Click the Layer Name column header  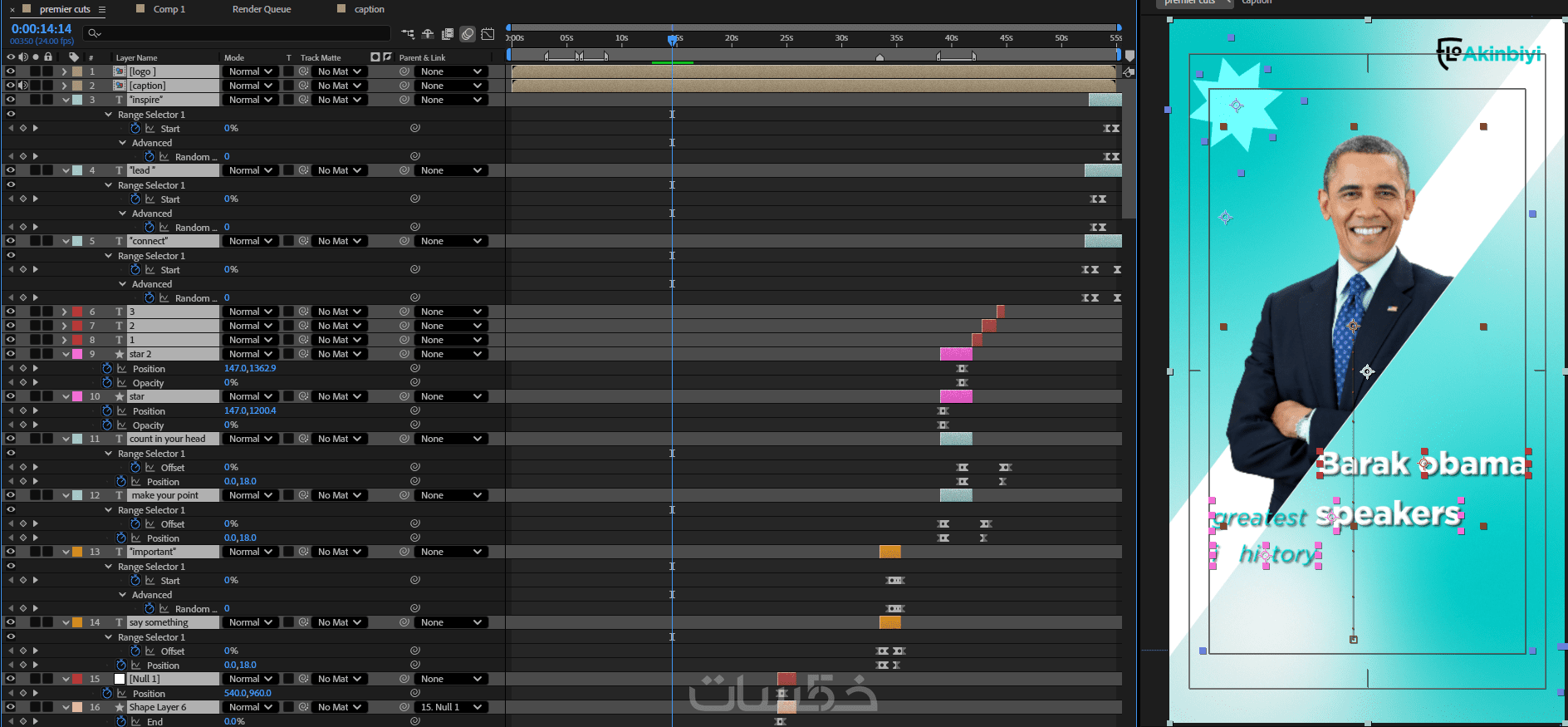pyautogui.click(x=137, y=57)
